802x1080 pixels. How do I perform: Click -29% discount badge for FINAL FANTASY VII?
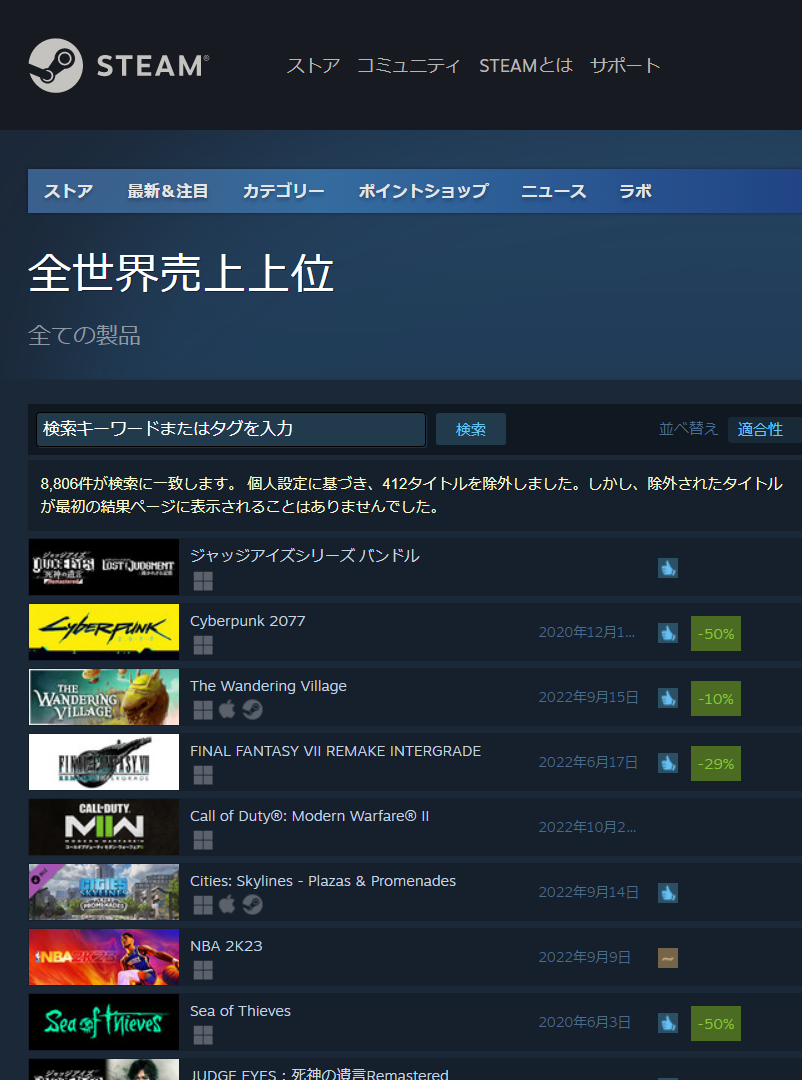click(716, 764)
